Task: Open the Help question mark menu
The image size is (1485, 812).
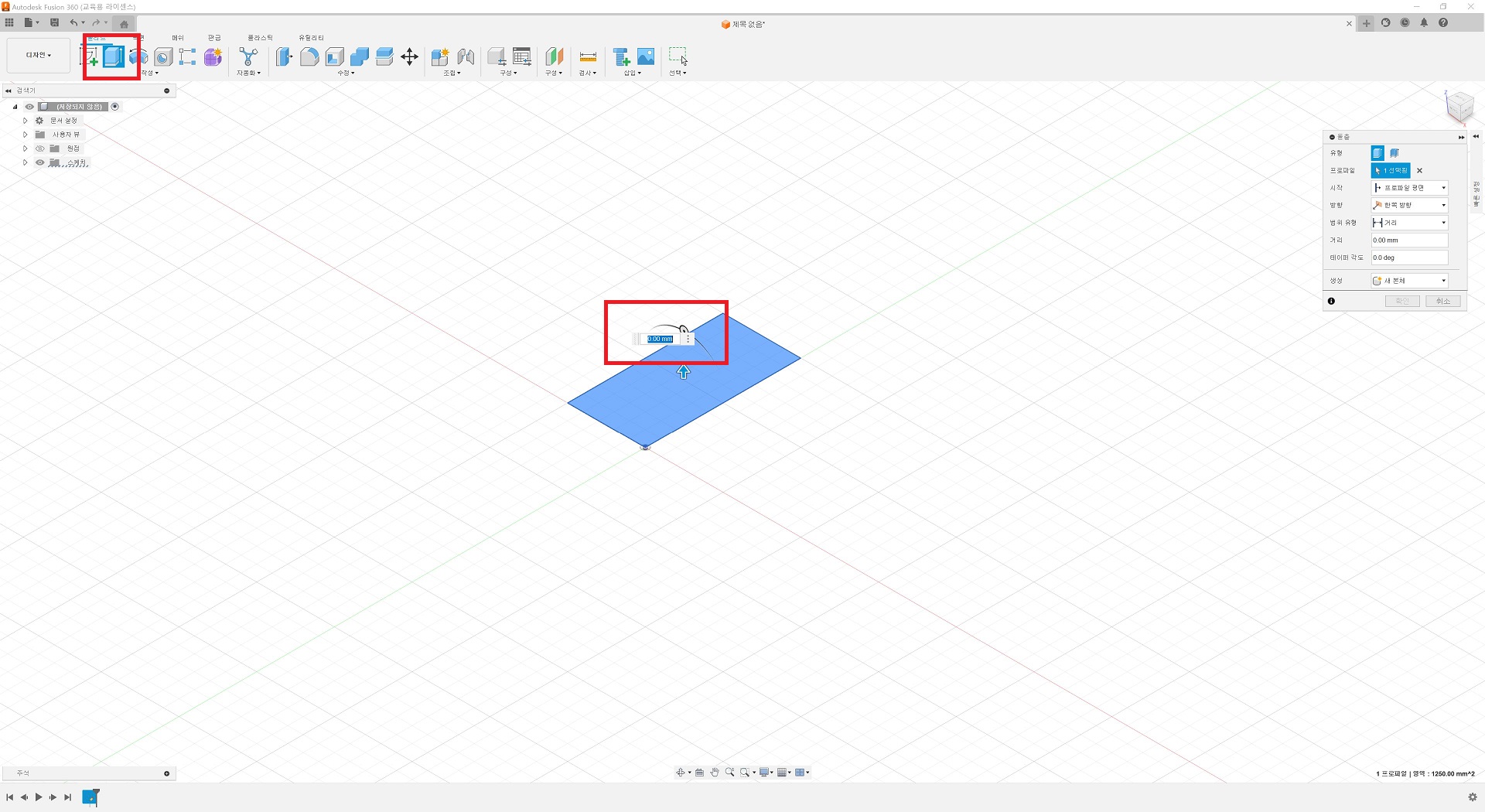Action: pyautogui.click(x=1443, y=22)
